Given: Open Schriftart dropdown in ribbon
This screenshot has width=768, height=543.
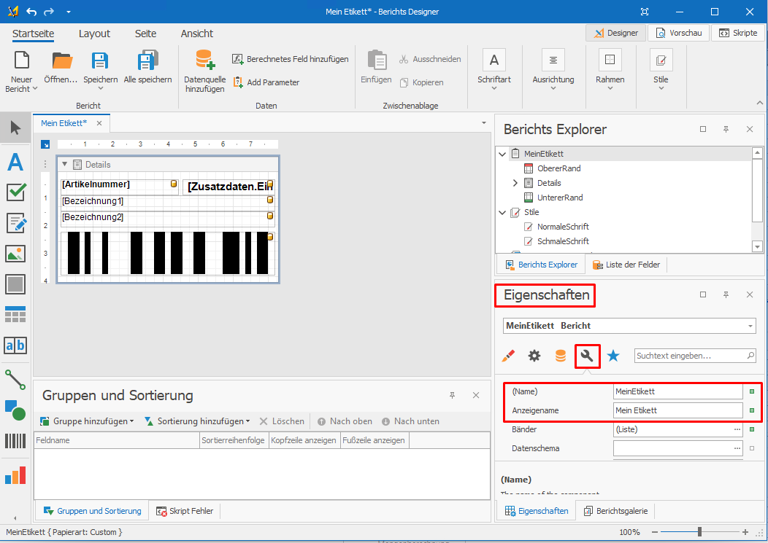Looking at the screenshot, I should (494, 89).
